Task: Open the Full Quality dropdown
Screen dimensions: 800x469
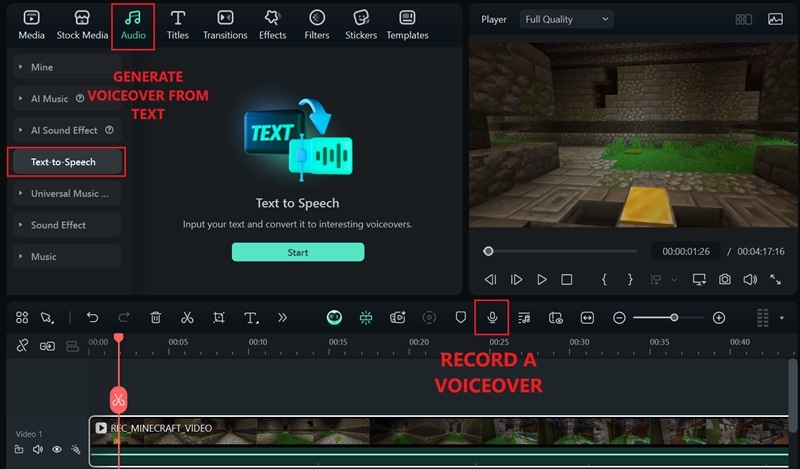Action: coord(566,19)
